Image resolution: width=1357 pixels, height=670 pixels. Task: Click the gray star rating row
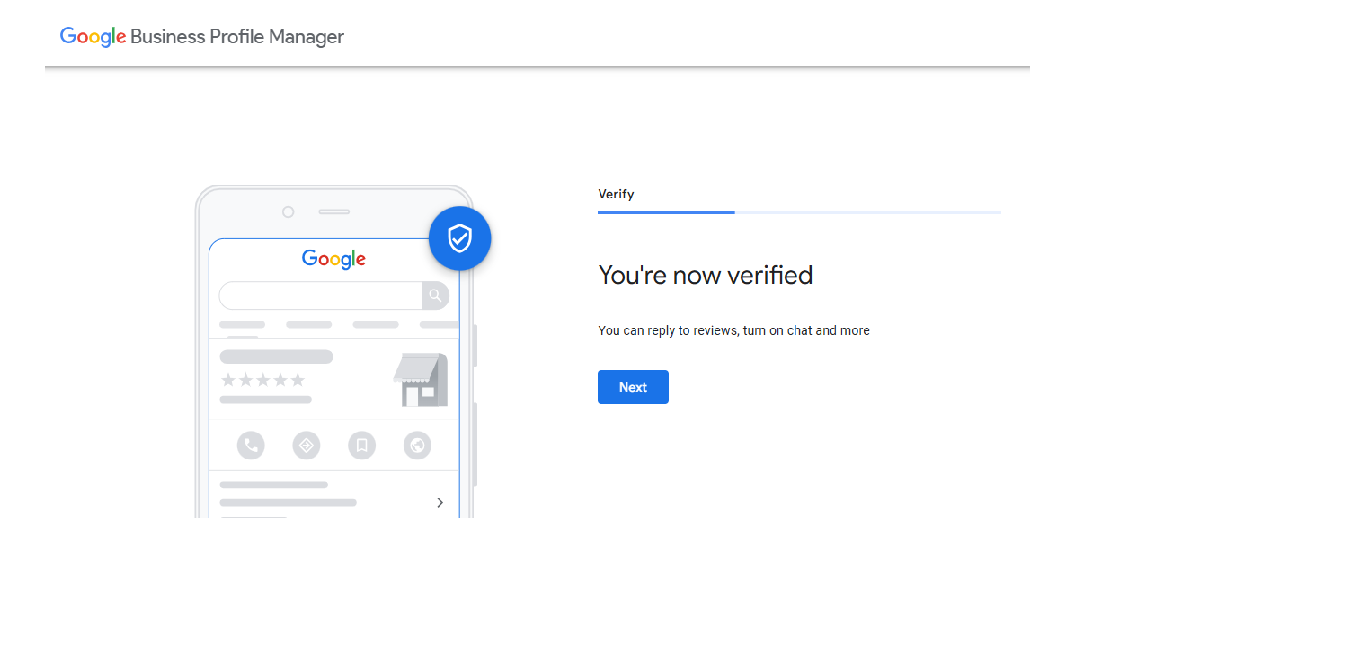pyautogui.click(x=262, y=380)
